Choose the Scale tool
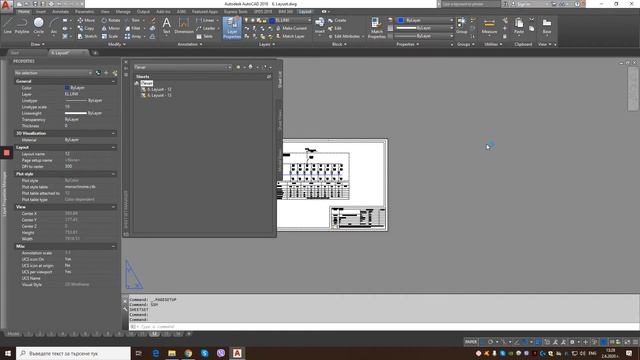Viewport: 640px width, 360px height. pos(110,36)
